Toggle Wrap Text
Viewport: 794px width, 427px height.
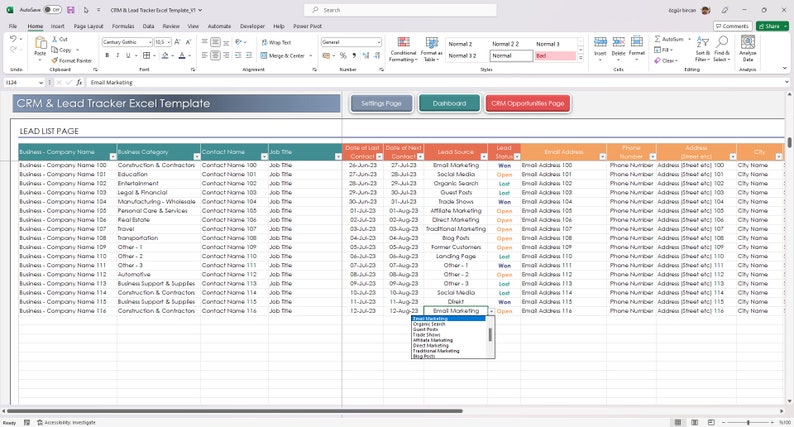tap(276, 43)
